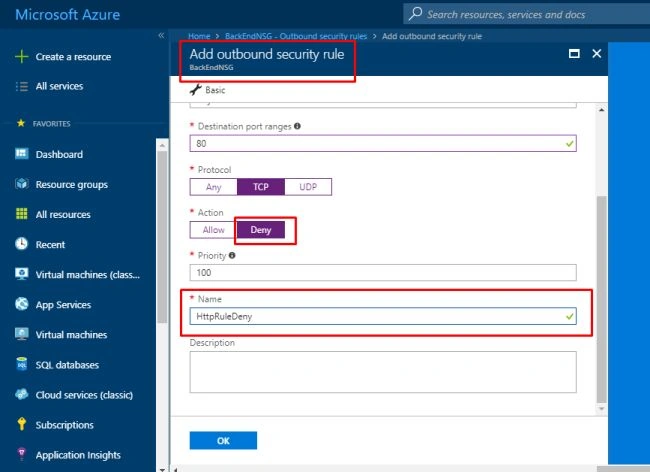The width and height of the screenshot is (650, 472).
Task: Click the Basic mode label
Action: [215, 90]
